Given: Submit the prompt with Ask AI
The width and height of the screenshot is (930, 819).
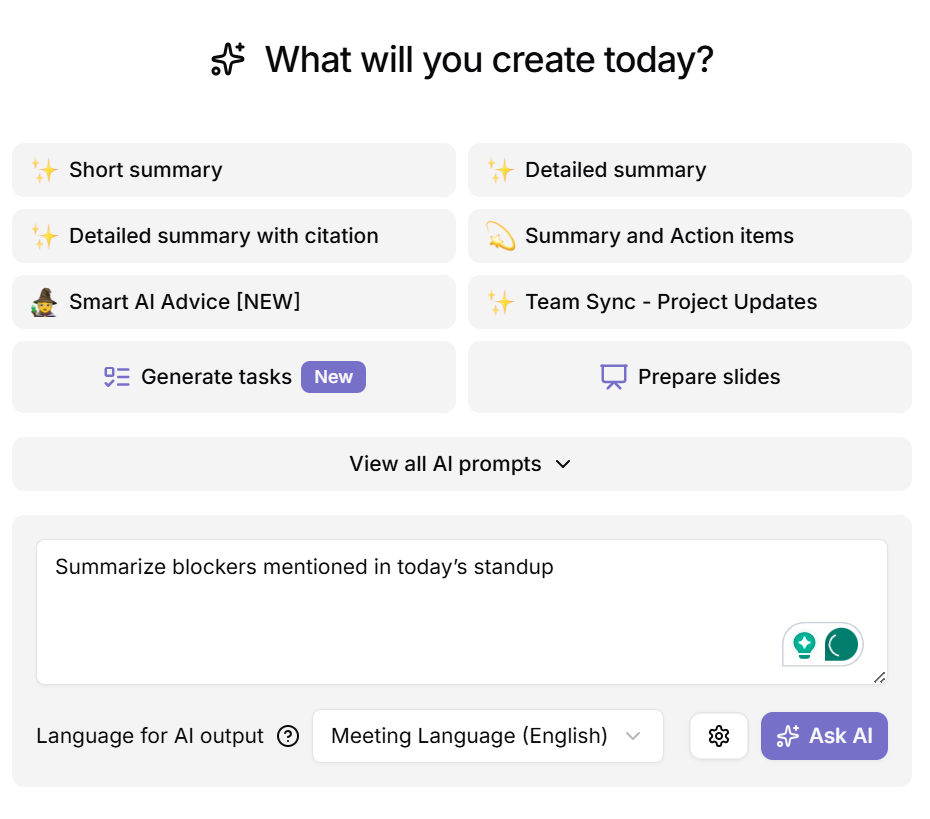Looking at the screenshot, I should pyautogui.click(x=824, y=736).
